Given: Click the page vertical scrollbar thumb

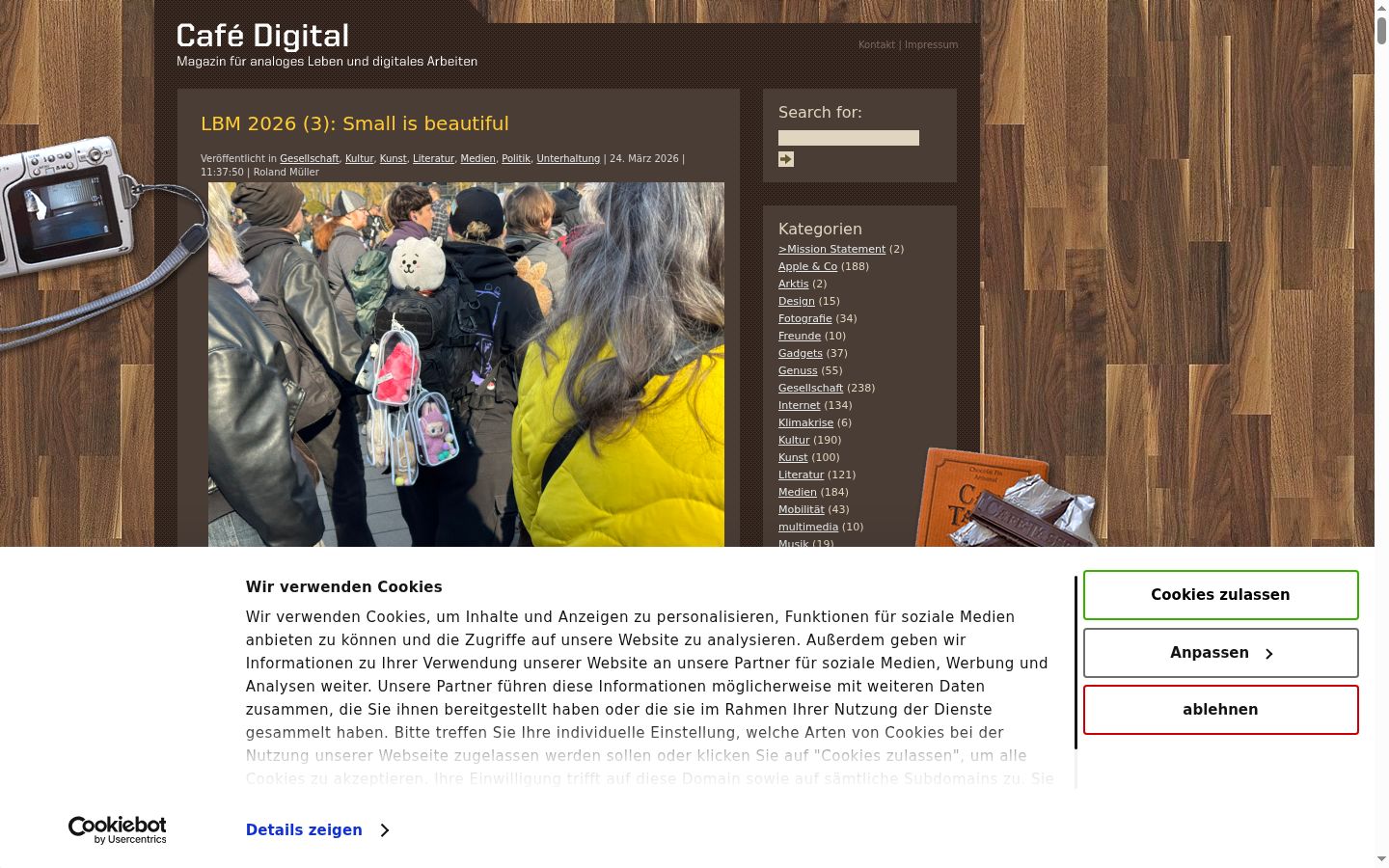Looking at the screenshot, I should pos(1381,29).
